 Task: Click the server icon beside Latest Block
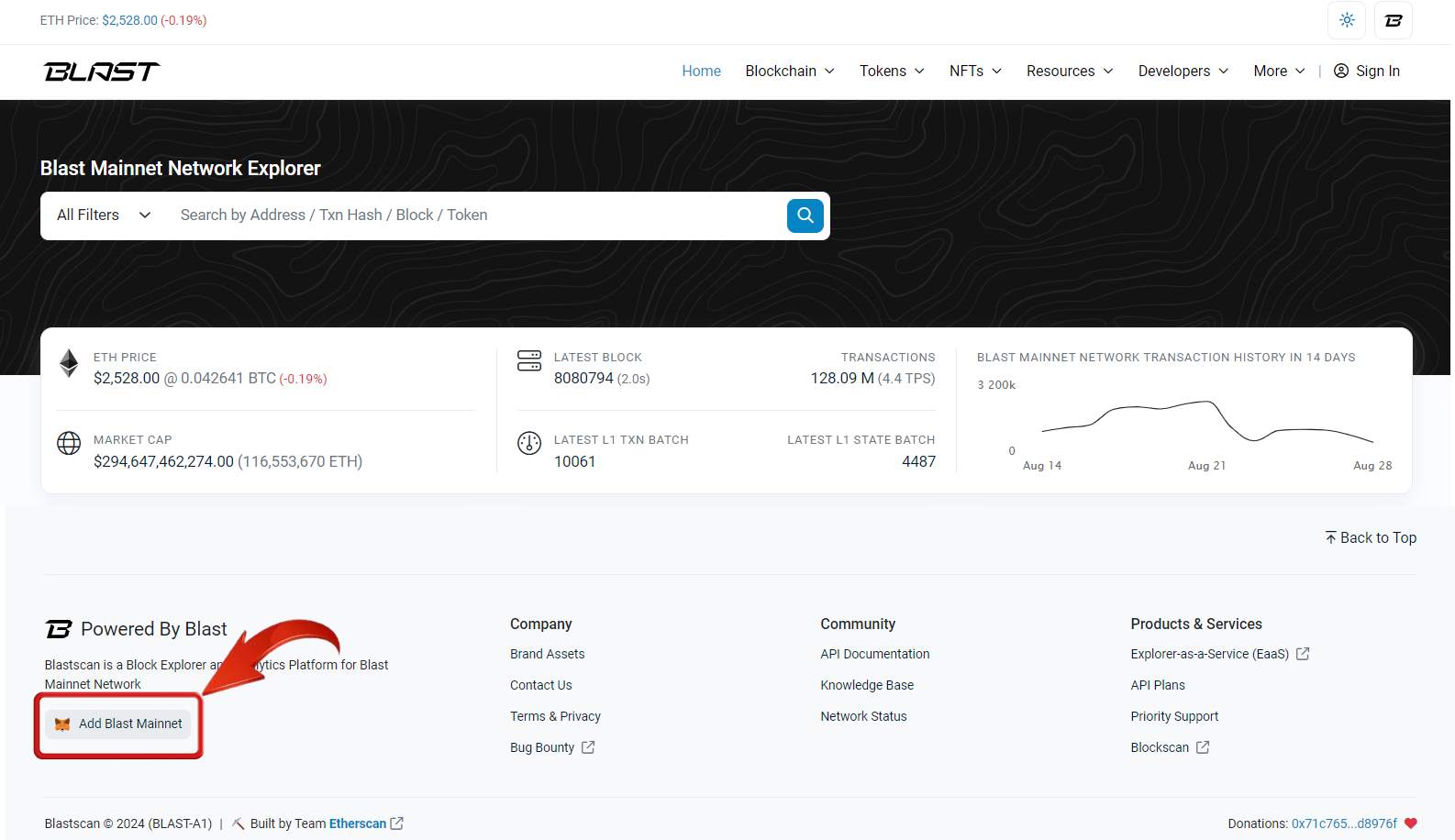[x=529, y=360]
